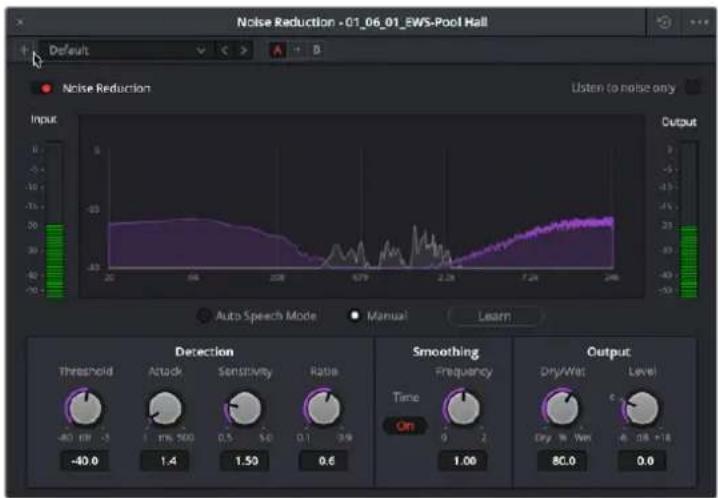Click the Ratio knob
The width and height of the screenshot is (718, 498).
[323, 407]
